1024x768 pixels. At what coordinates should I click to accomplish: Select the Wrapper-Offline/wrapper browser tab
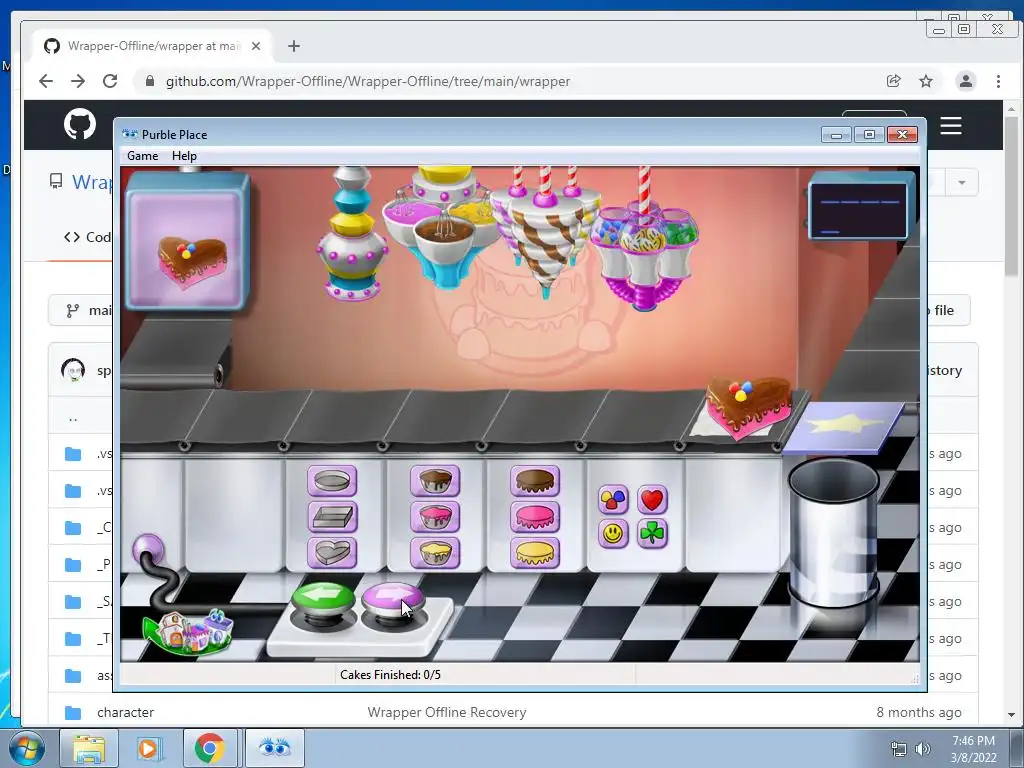pos(153,46)
